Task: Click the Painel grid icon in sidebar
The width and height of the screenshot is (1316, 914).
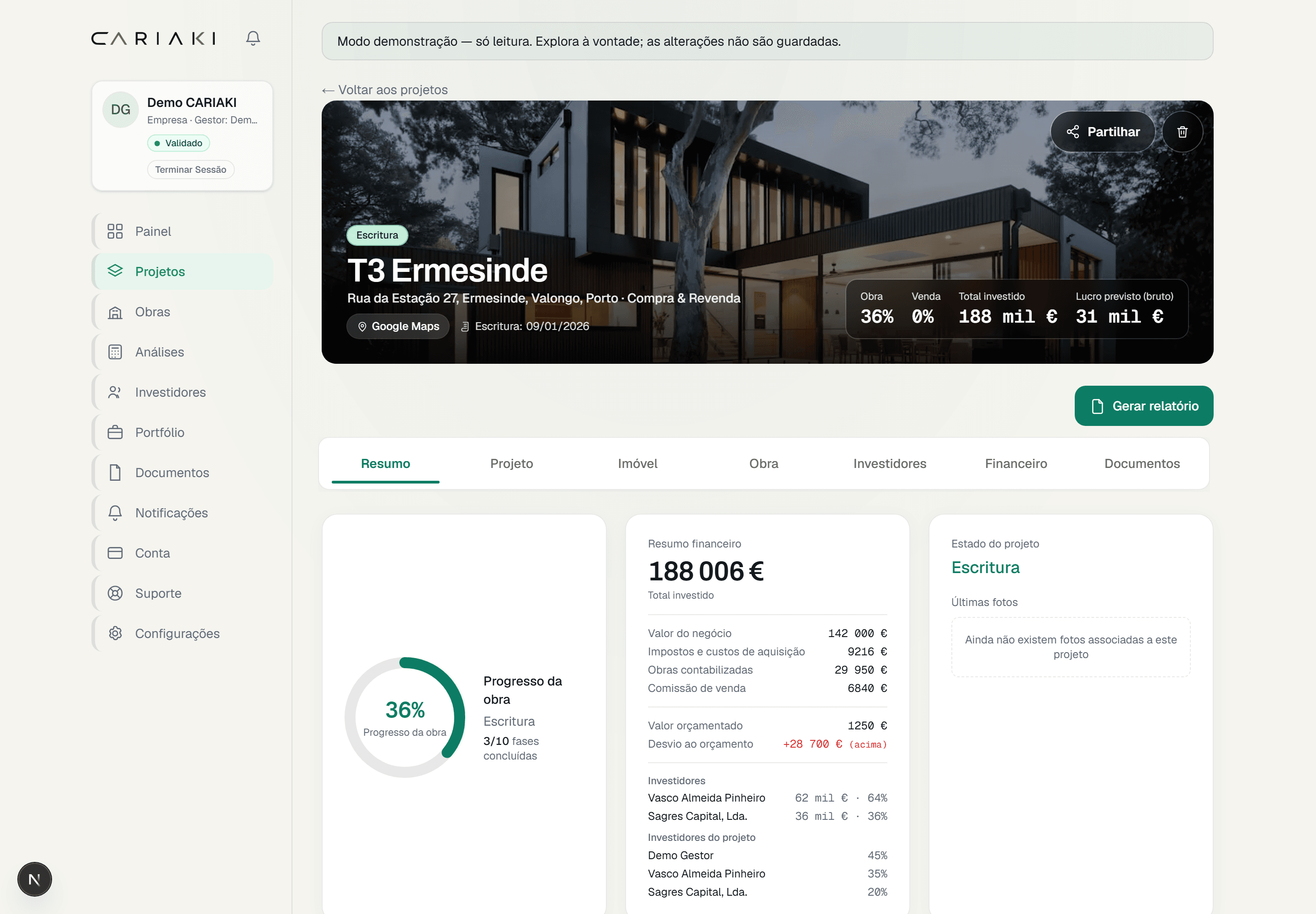Action: click(x=115, y=231)
